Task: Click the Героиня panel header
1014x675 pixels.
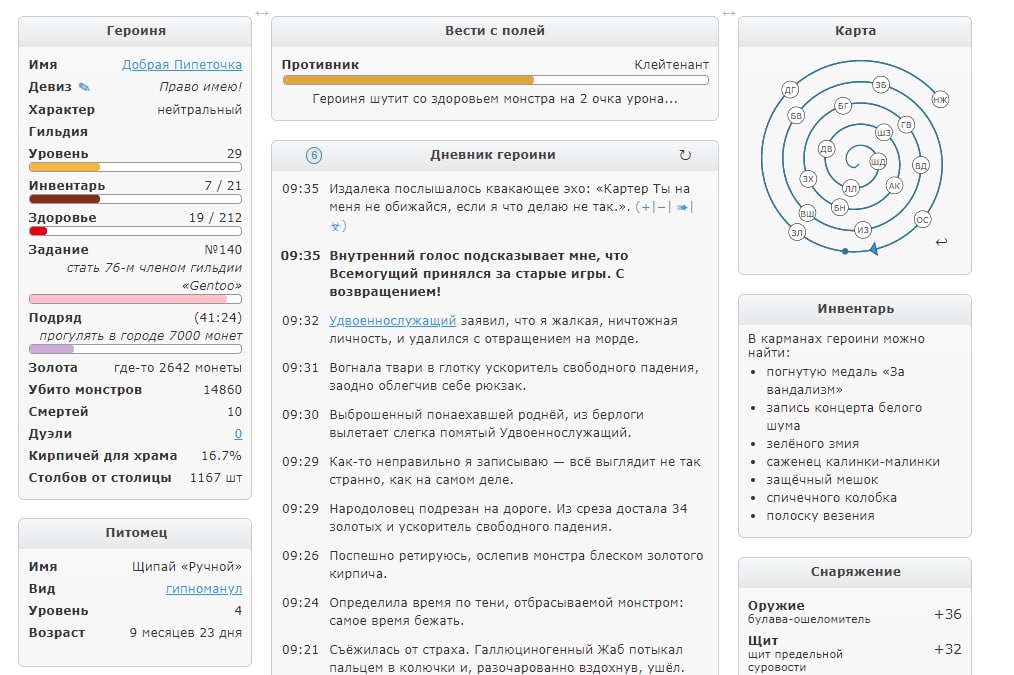Action: pos(135,31)
